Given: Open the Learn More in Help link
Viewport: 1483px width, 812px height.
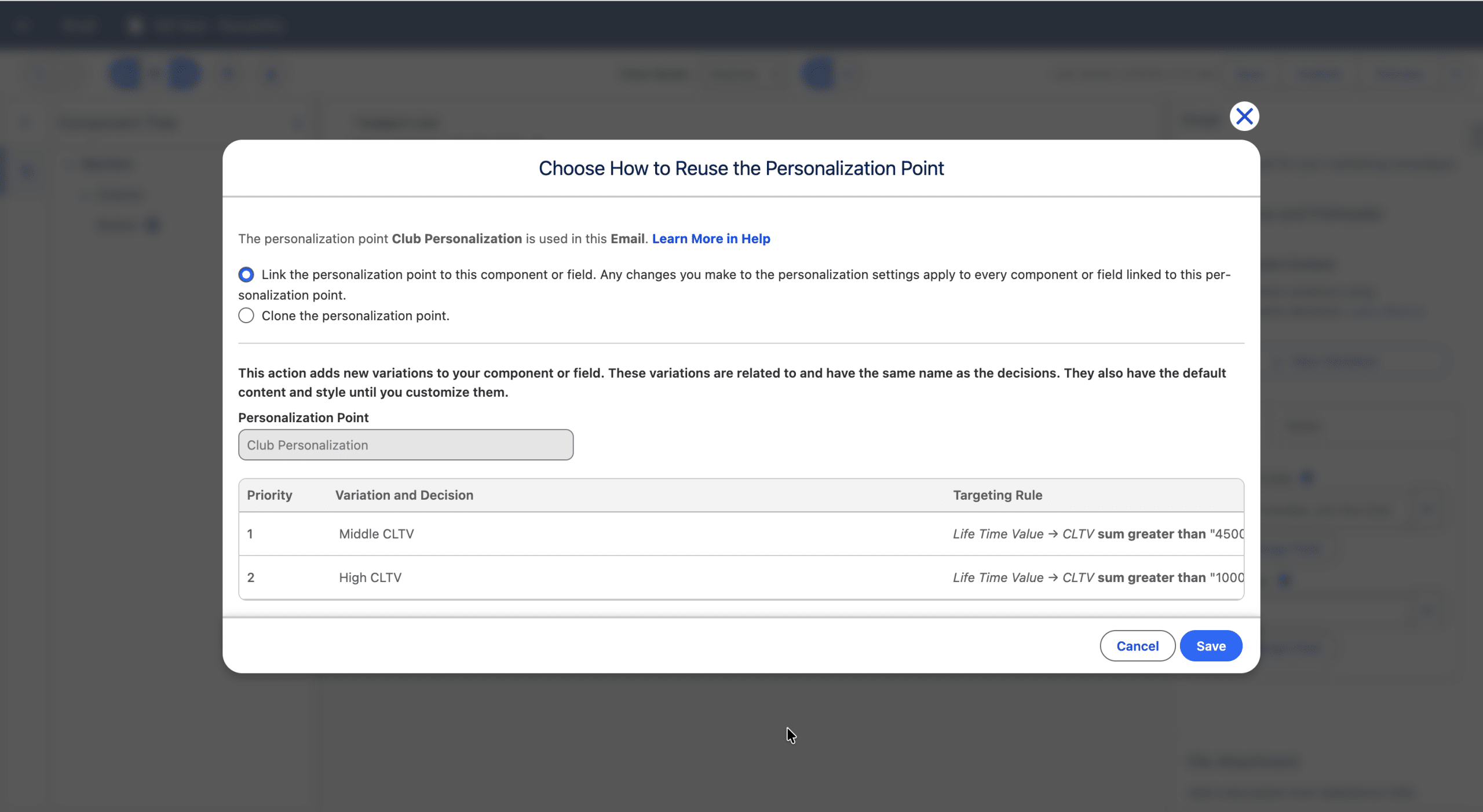Looking at the screenshot, I should point(711,239).
